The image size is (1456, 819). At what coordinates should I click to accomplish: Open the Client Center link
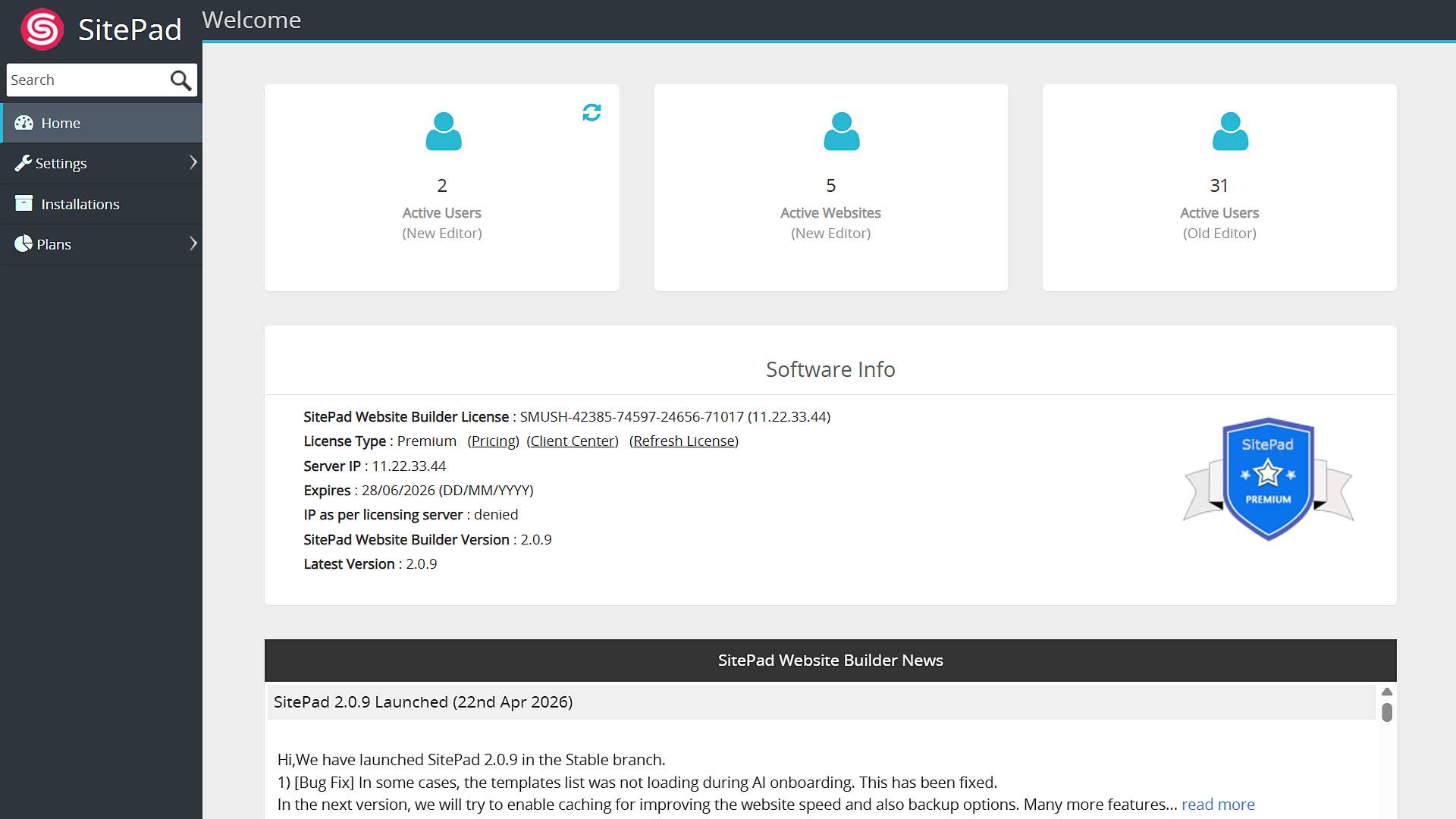pyautogui.click(x=573, y=441)
